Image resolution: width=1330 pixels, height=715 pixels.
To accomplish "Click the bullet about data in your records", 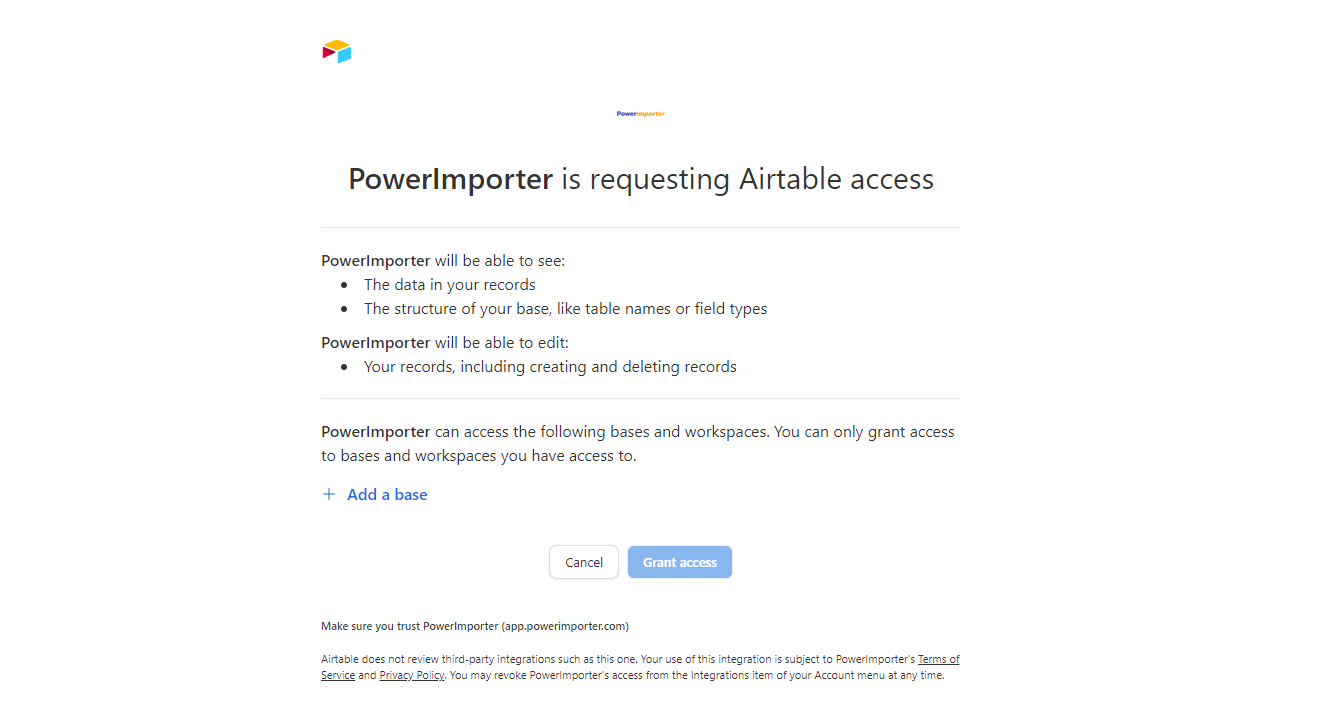I will point(449,284).
